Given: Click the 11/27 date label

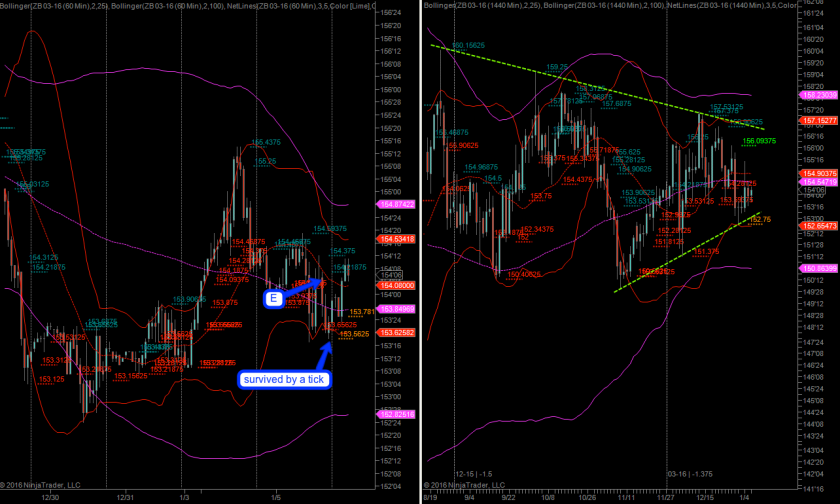Looking at the screenshot, I should tap(666, 497).
